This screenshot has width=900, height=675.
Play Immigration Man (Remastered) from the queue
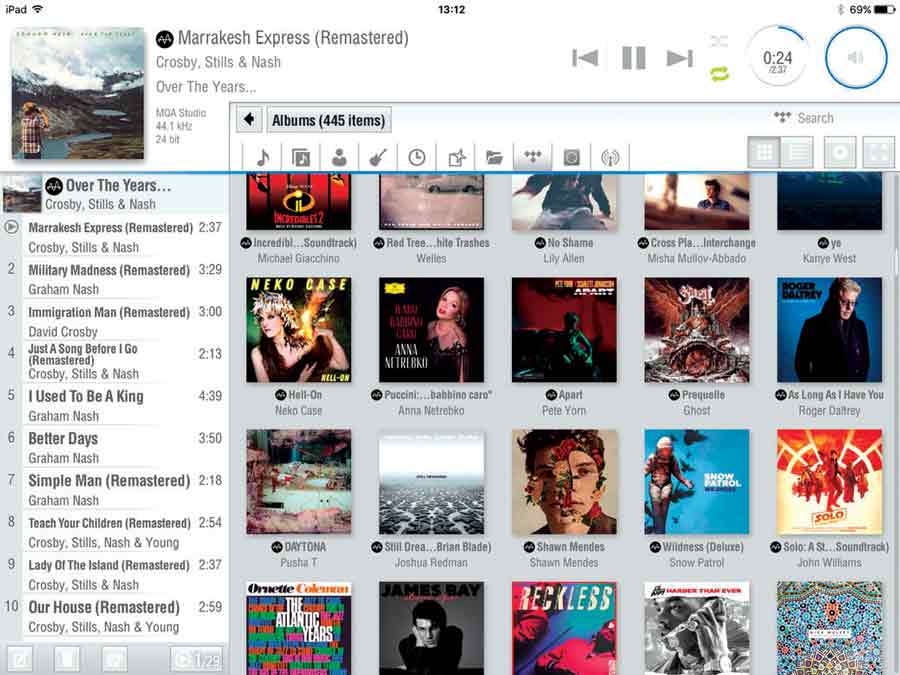click(114, 321)
